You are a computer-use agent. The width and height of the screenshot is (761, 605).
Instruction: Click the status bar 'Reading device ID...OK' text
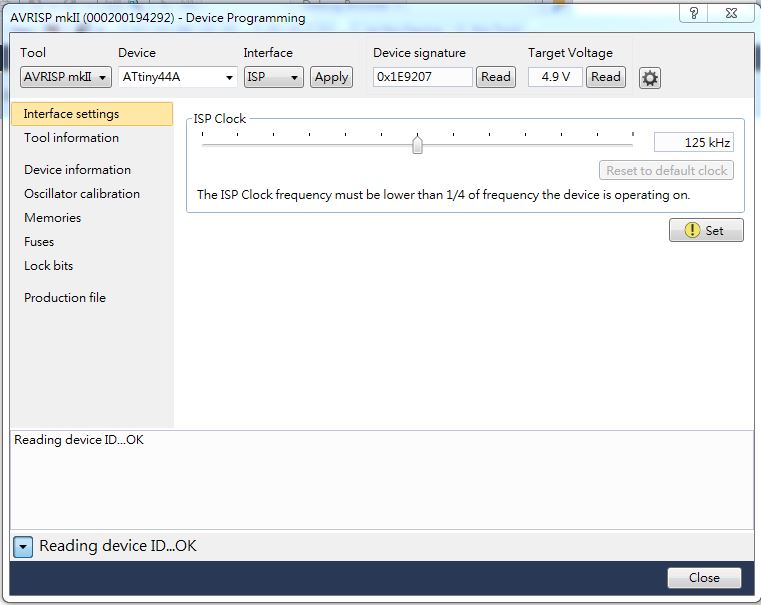tap(118, 546)
